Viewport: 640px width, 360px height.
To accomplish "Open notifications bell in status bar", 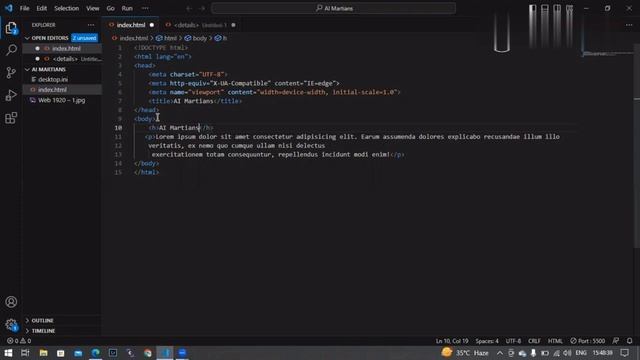I will (x=629, y=341).
